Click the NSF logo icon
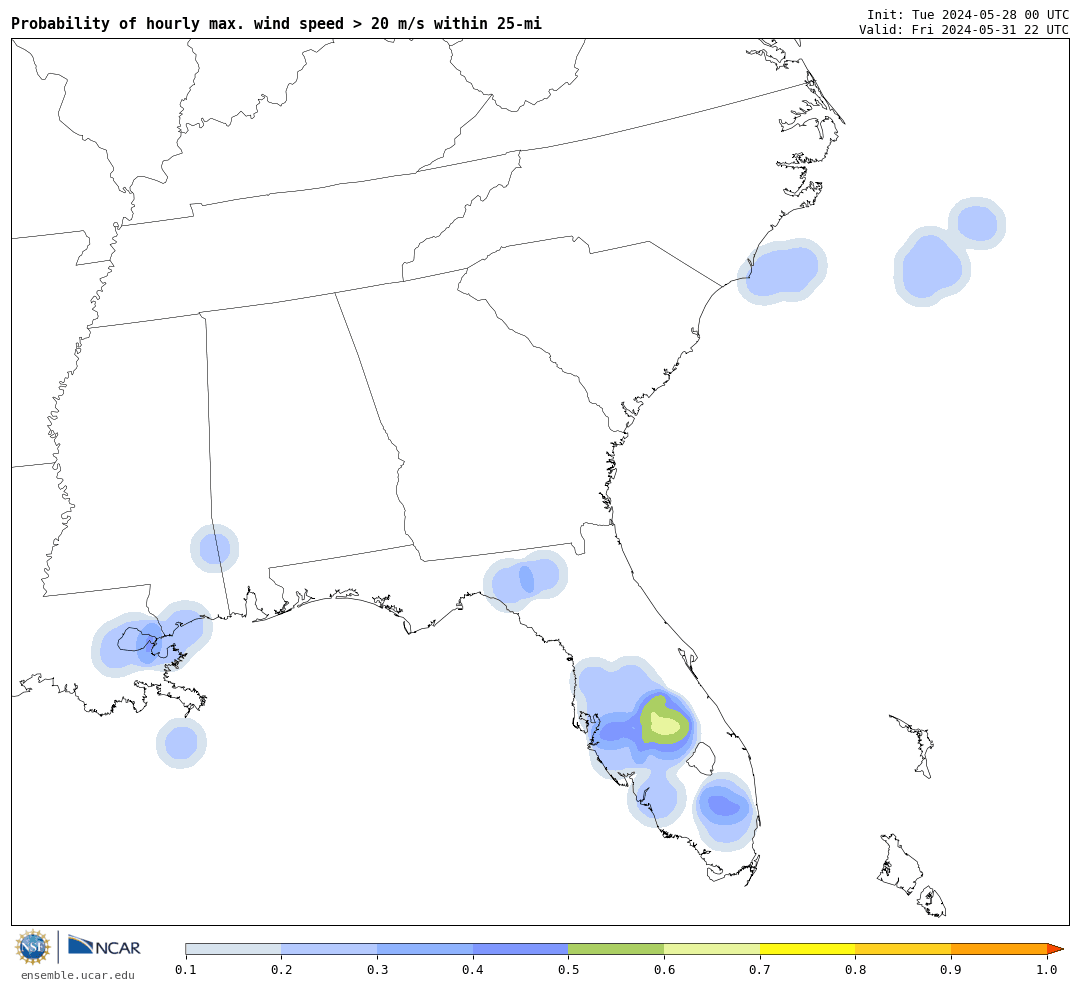The height and width of the screenshot is (988, 1080). coord(32,947)
